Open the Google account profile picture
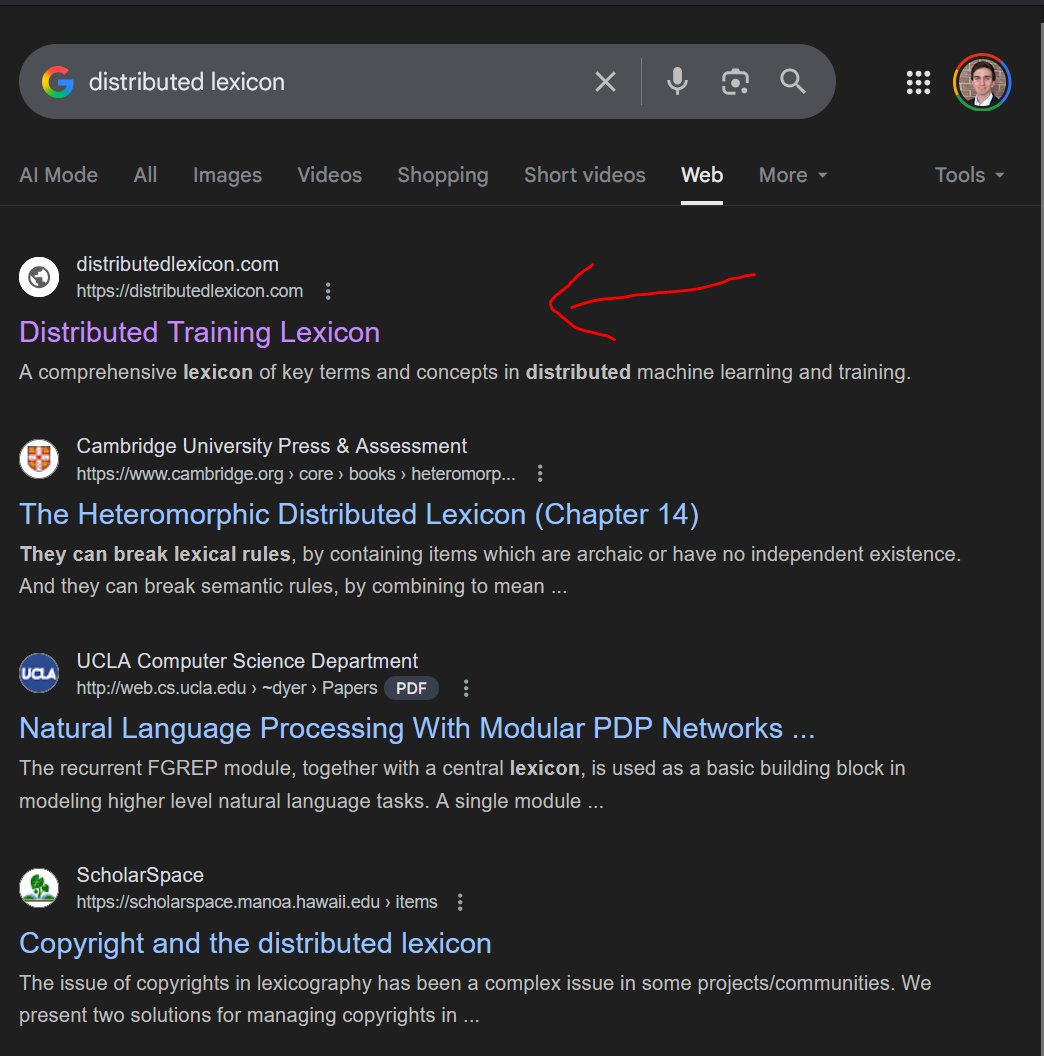Image resolution: width=1044 pixels, height=1056 pixels. [982, 82]
